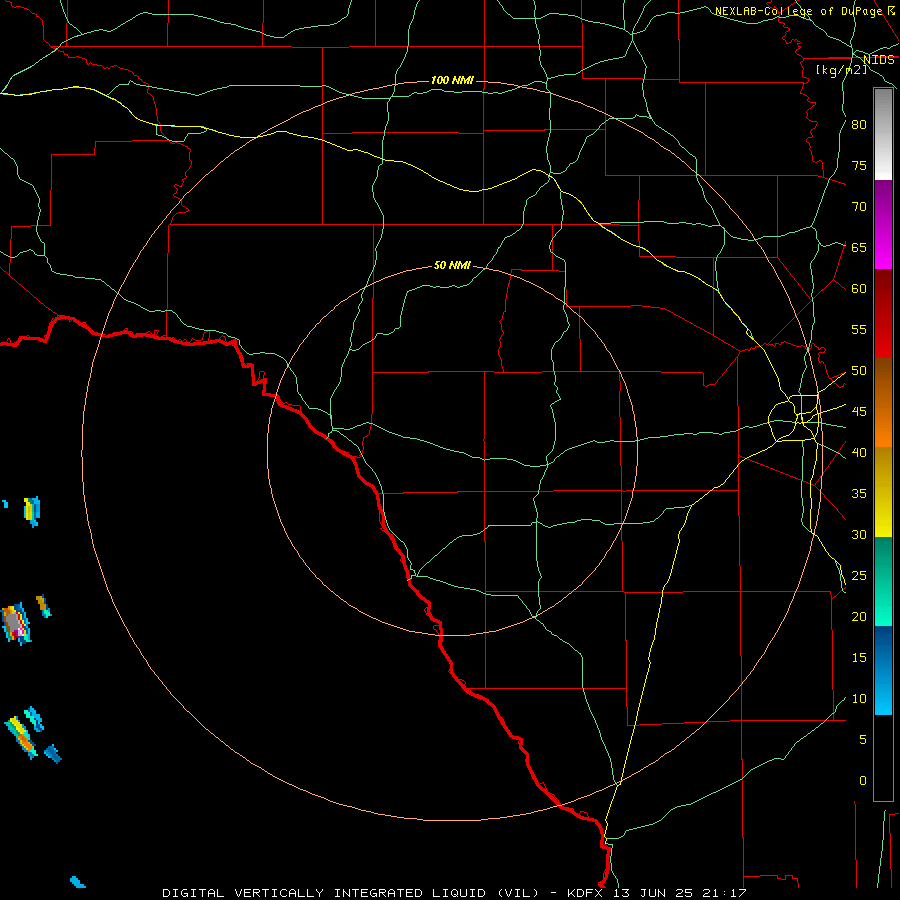This screenshot has height=900, width=900.
Task: Click the yellow highway loop interchange on the right
Action: click(x=795, y=417)
